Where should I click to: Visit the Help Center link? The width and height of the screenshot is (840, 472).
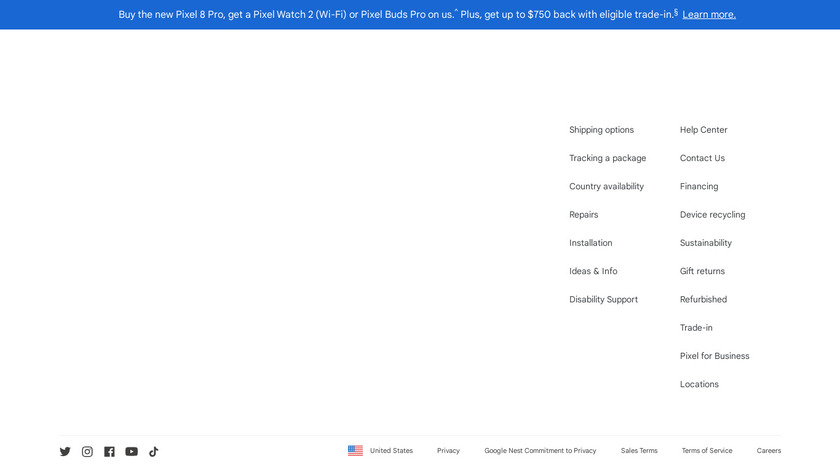tap(703, 130)
